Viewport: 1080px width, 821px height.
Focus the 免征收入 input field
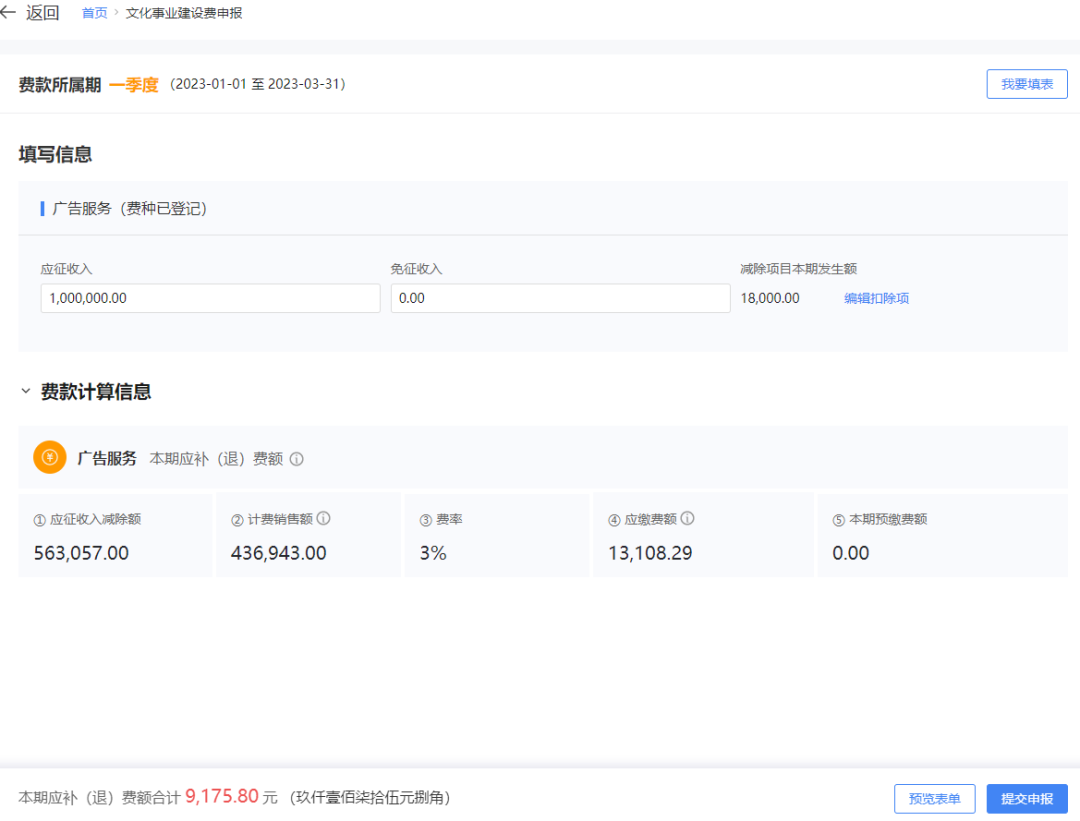coord(560,298)
